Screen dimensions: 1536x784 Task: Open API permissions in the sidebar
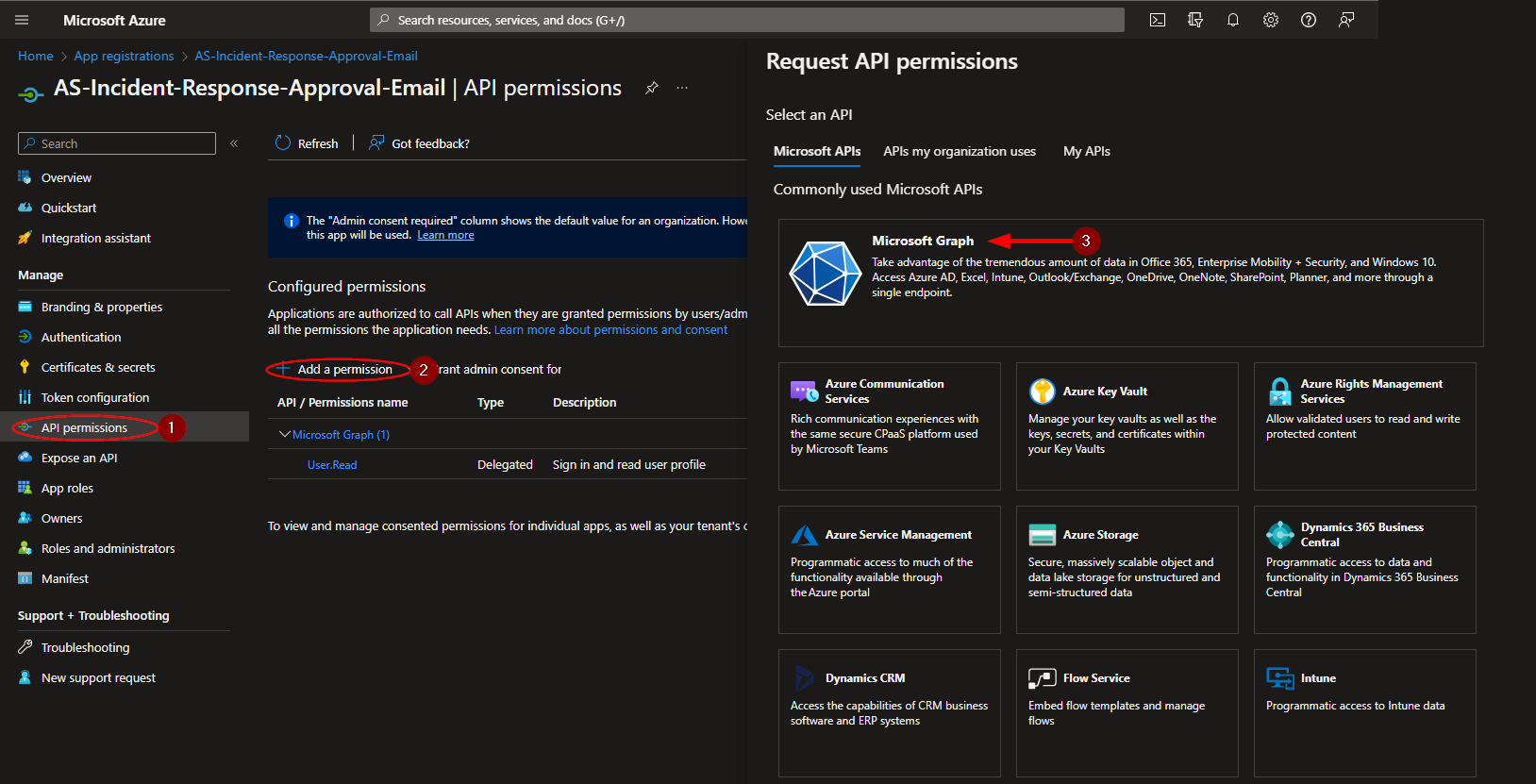pos(125,427)
